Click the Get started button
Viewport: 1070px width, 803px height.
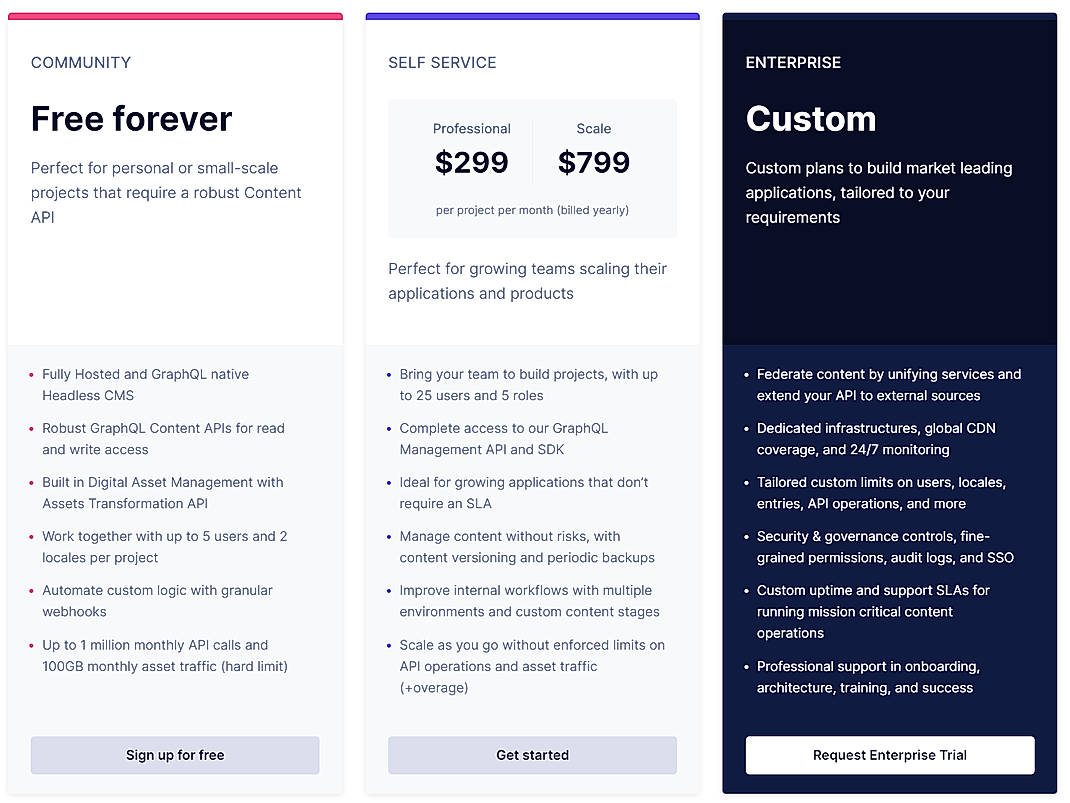532,755
